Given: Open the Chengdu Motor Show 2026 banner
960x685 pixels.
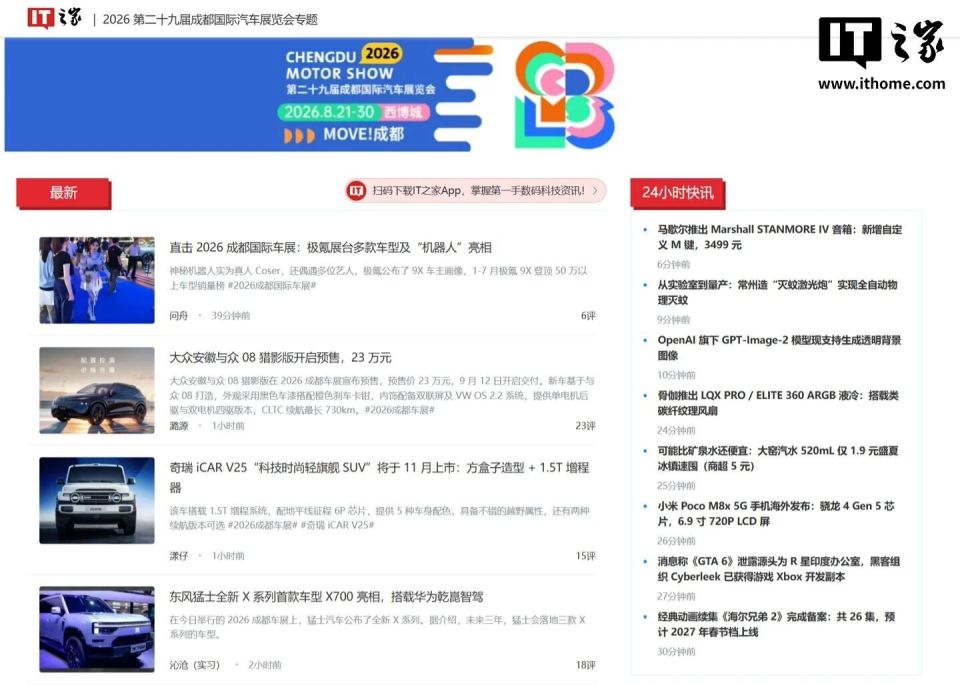Looking at the screenshot, I should [310, 94].
